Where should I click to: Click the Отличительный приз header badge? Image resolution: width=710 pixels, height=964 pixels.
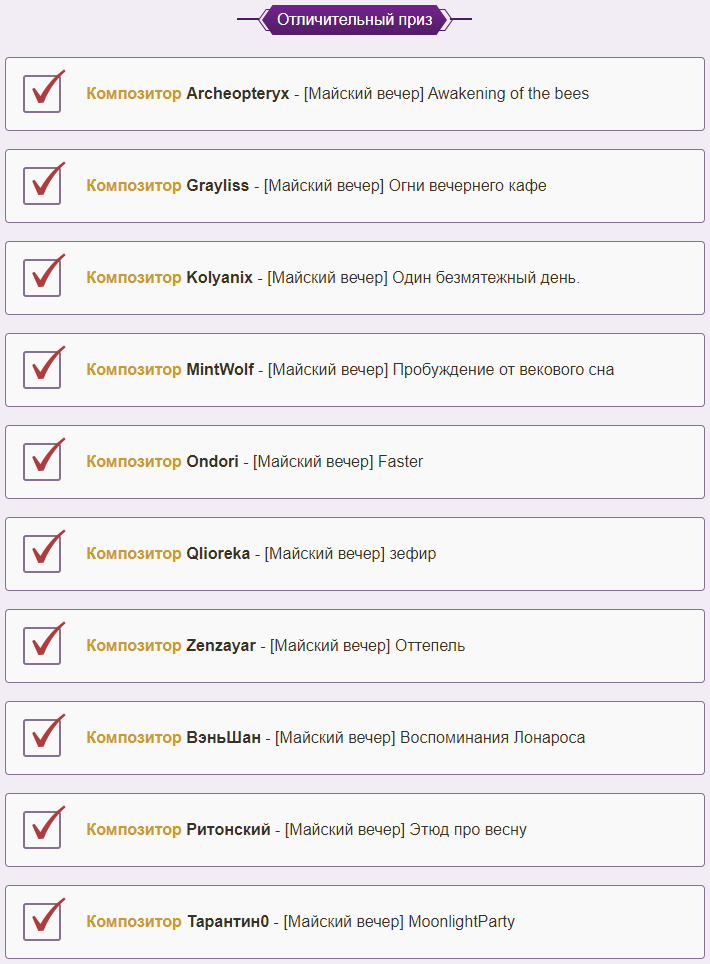point(355,20)
